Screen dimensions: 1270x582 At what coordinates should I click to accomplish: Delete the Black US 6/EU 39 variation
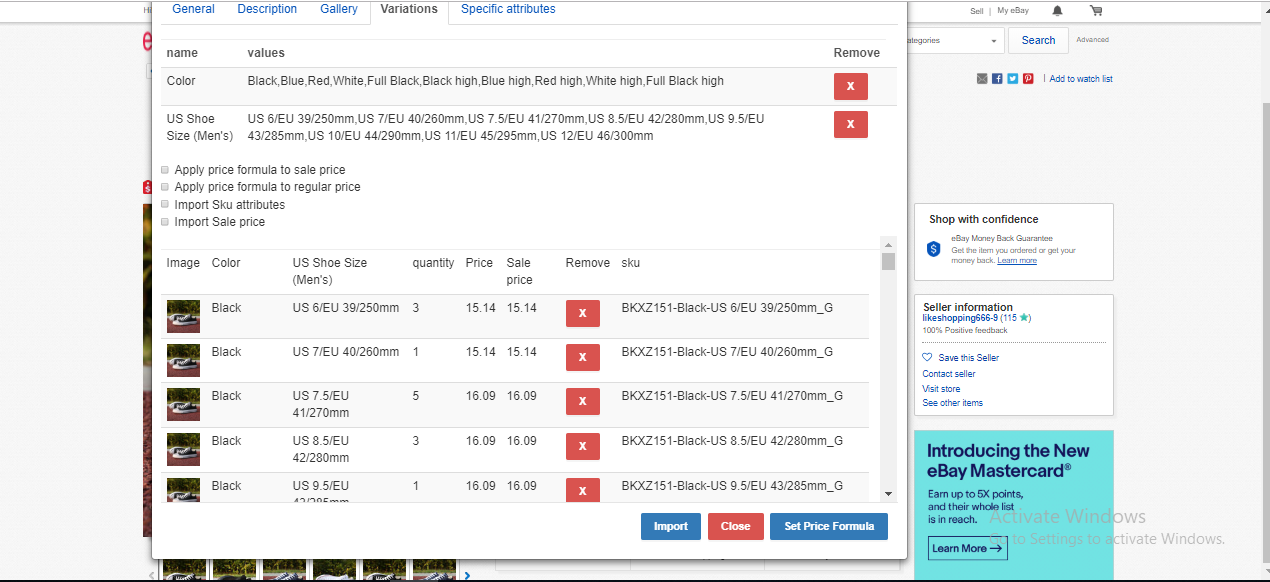click(582, 314)
